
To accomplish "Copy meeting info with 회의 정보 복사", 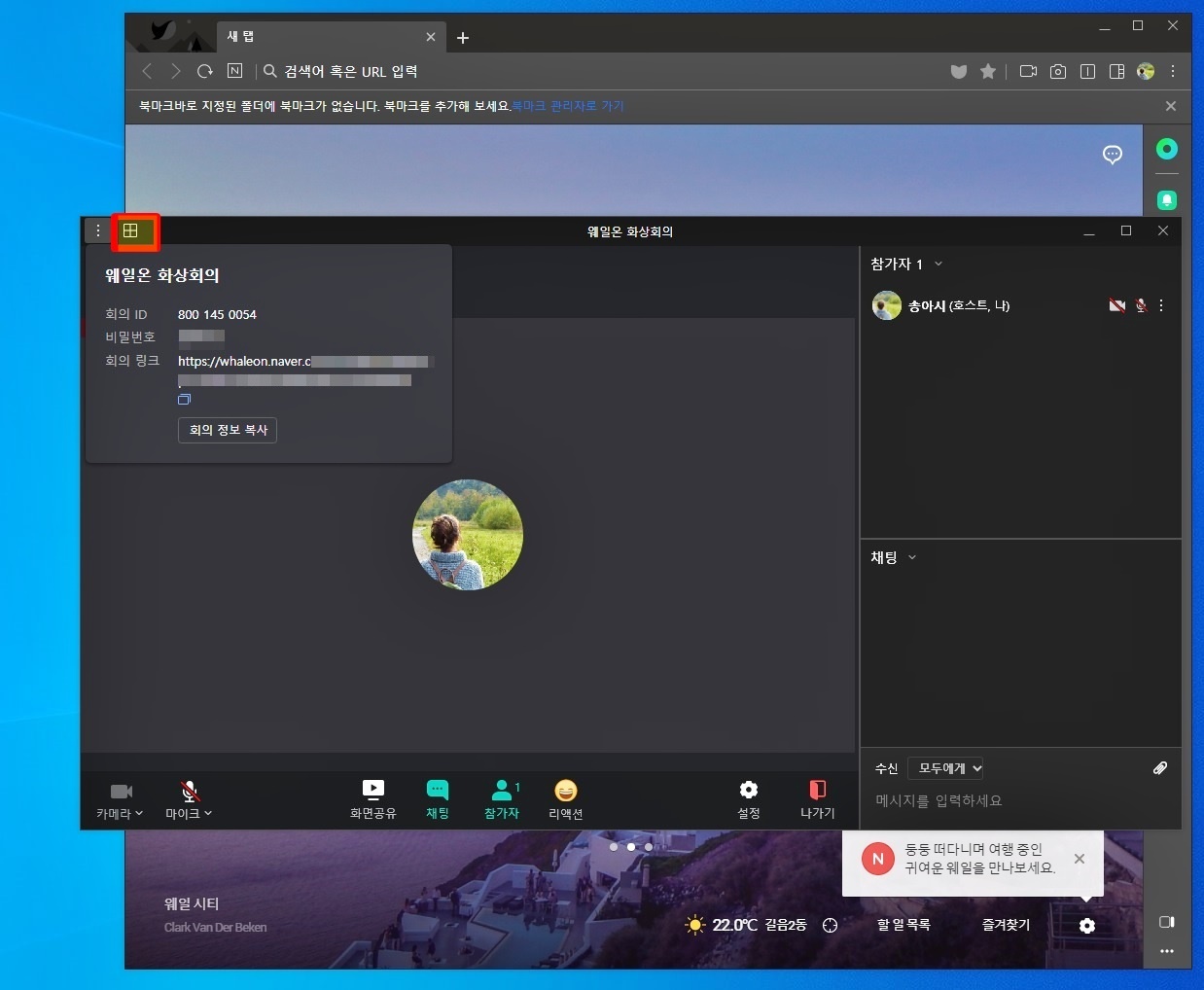I will (228, 430).
